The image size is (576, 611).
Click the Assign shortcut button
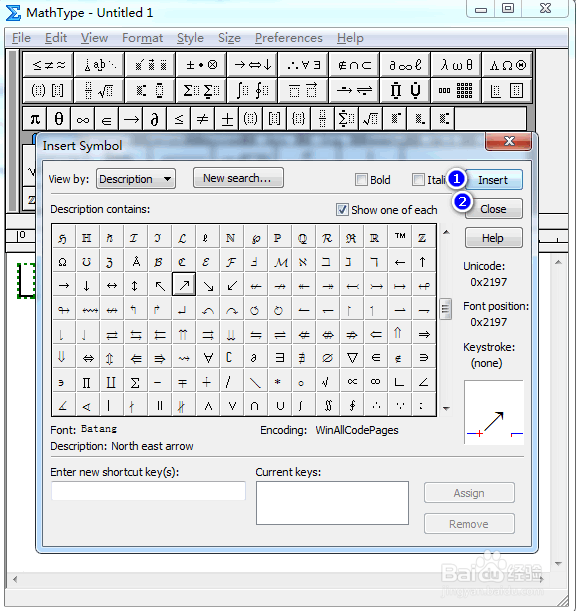pos(469,493)
